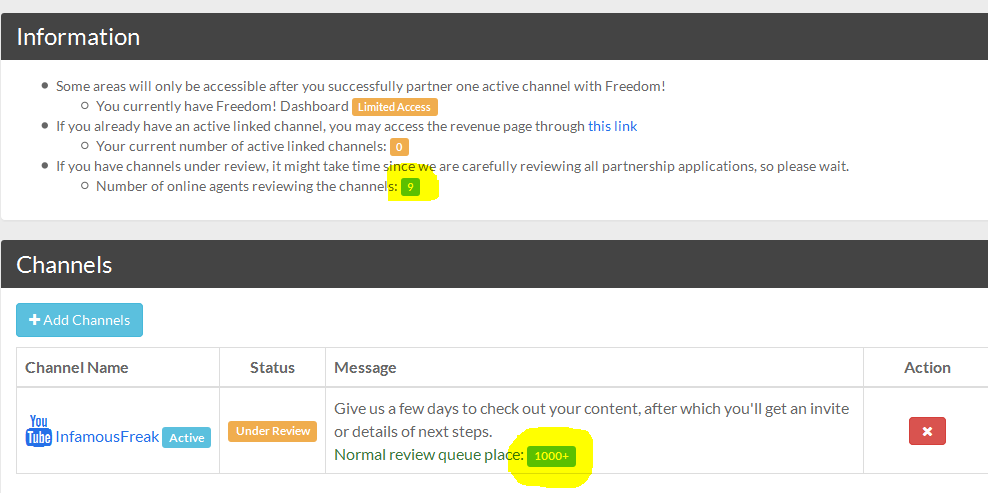Viewport: 988px width, 493px height.
Task: Click the 1000+ queue place badge
Action: tap(552, 456)
